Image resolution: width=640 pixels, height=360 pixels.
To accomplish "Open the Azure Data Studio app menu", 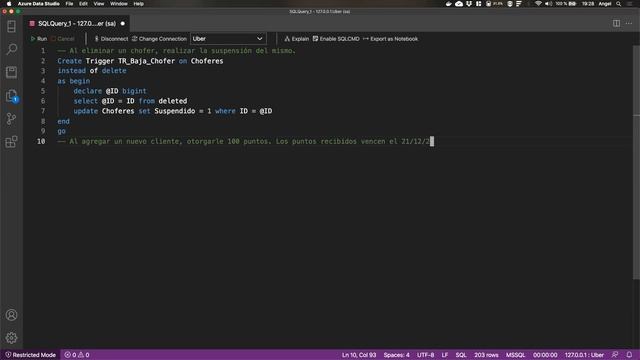I will click(39, 4).
